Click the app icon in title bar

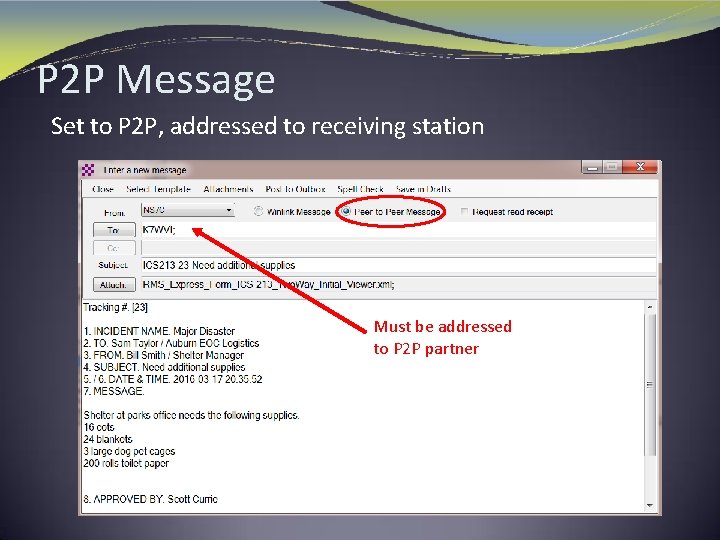pos(88,170)
